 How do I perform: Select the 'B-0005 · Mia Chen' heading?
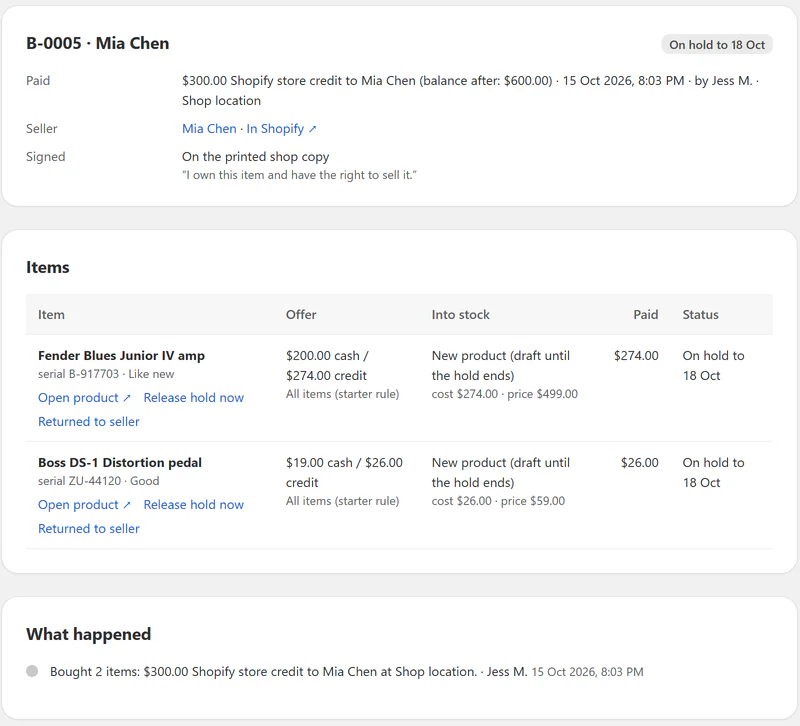pos(97,43)
